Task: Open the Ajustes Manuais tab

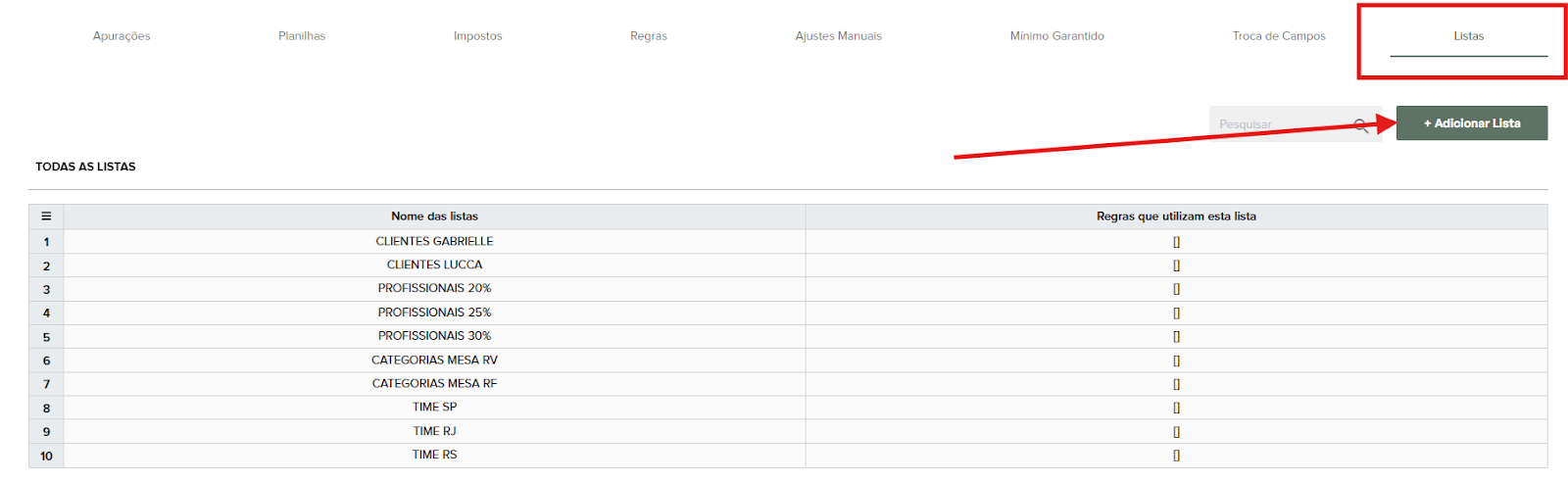Action: pos(838,36)
